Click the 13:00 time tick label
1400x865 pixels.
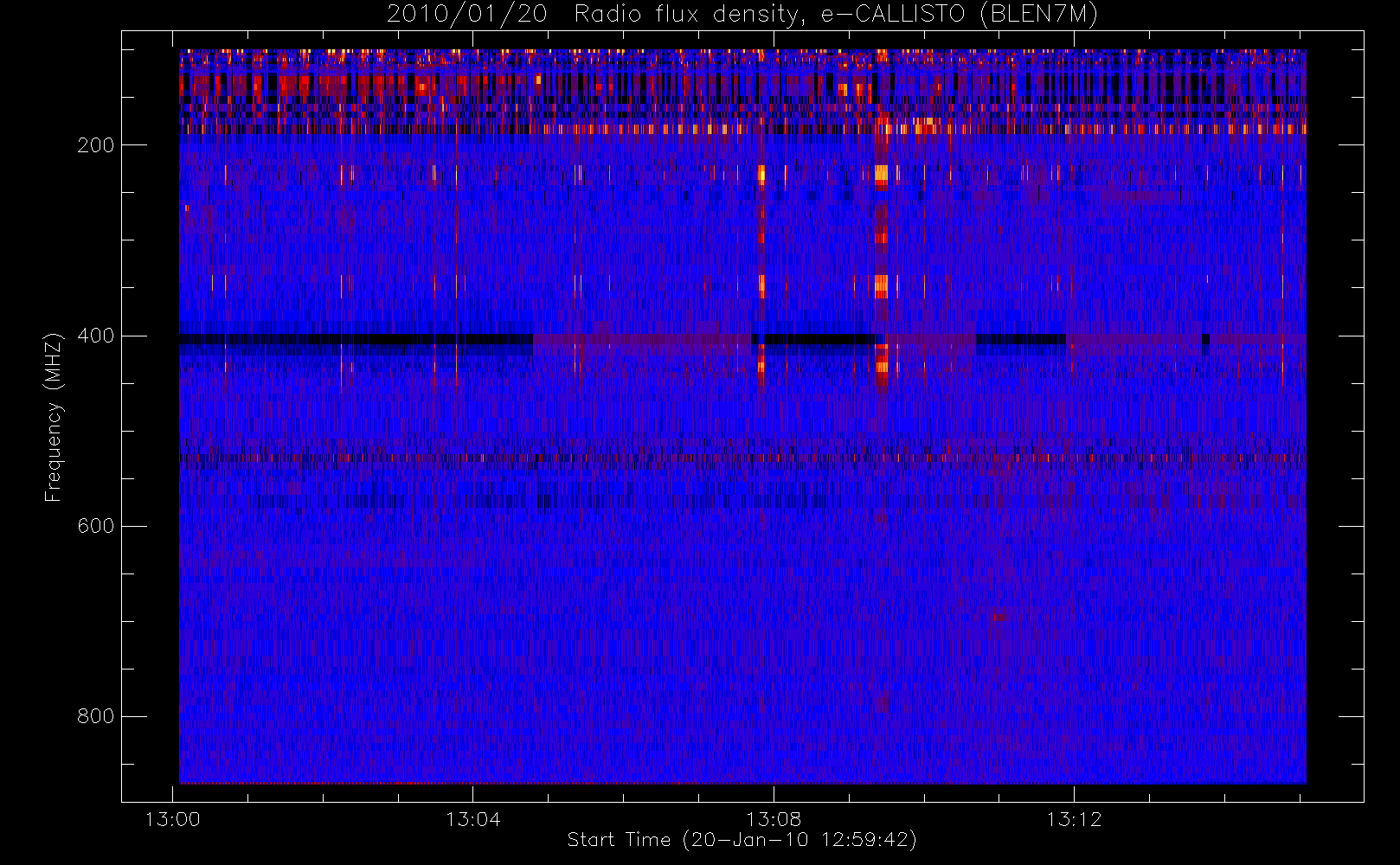(x=173, y=819)
